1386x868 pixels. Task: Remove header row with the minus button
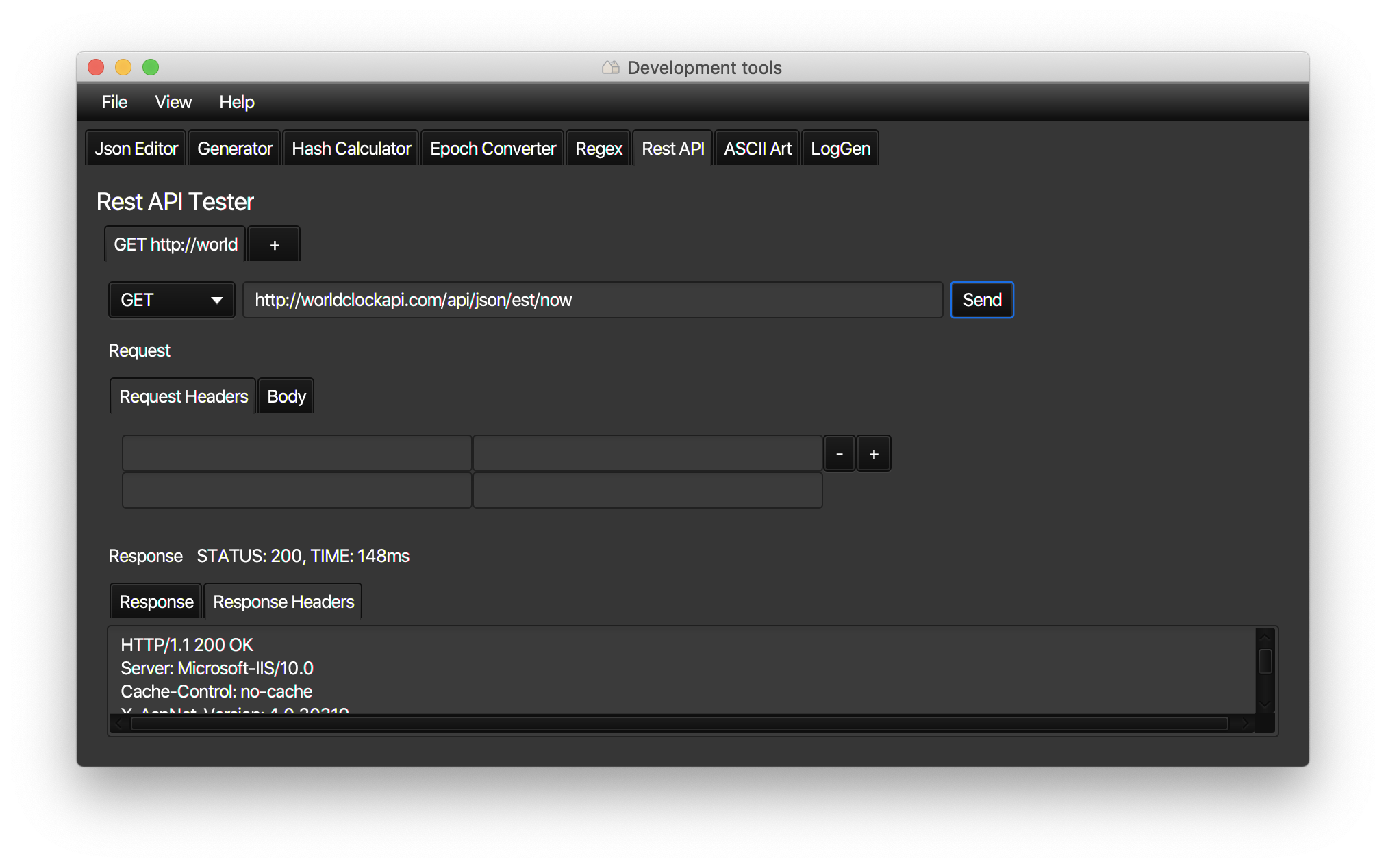[839, 454]
